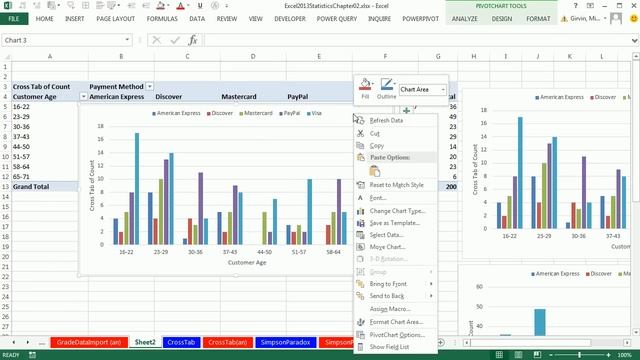Click zoom in plus icon in status bar
Image resolution: width=640 pixels, height=360 pixels.
coord(608,355)
